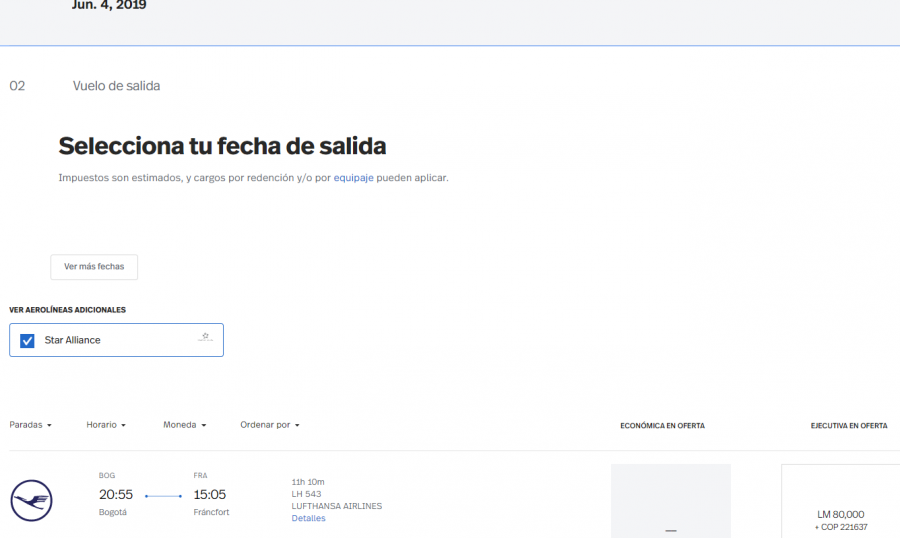Select the Económica en oferta column header
This screenshot has width=900, height=538.
662,426
